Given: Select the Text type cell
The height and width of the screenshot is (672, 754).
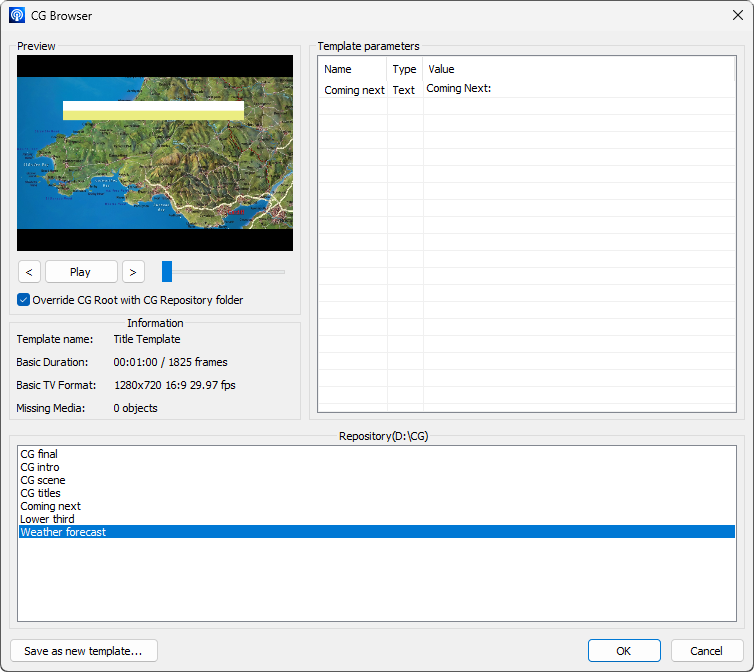Looking at the screenshot, I should coord(405,89).
